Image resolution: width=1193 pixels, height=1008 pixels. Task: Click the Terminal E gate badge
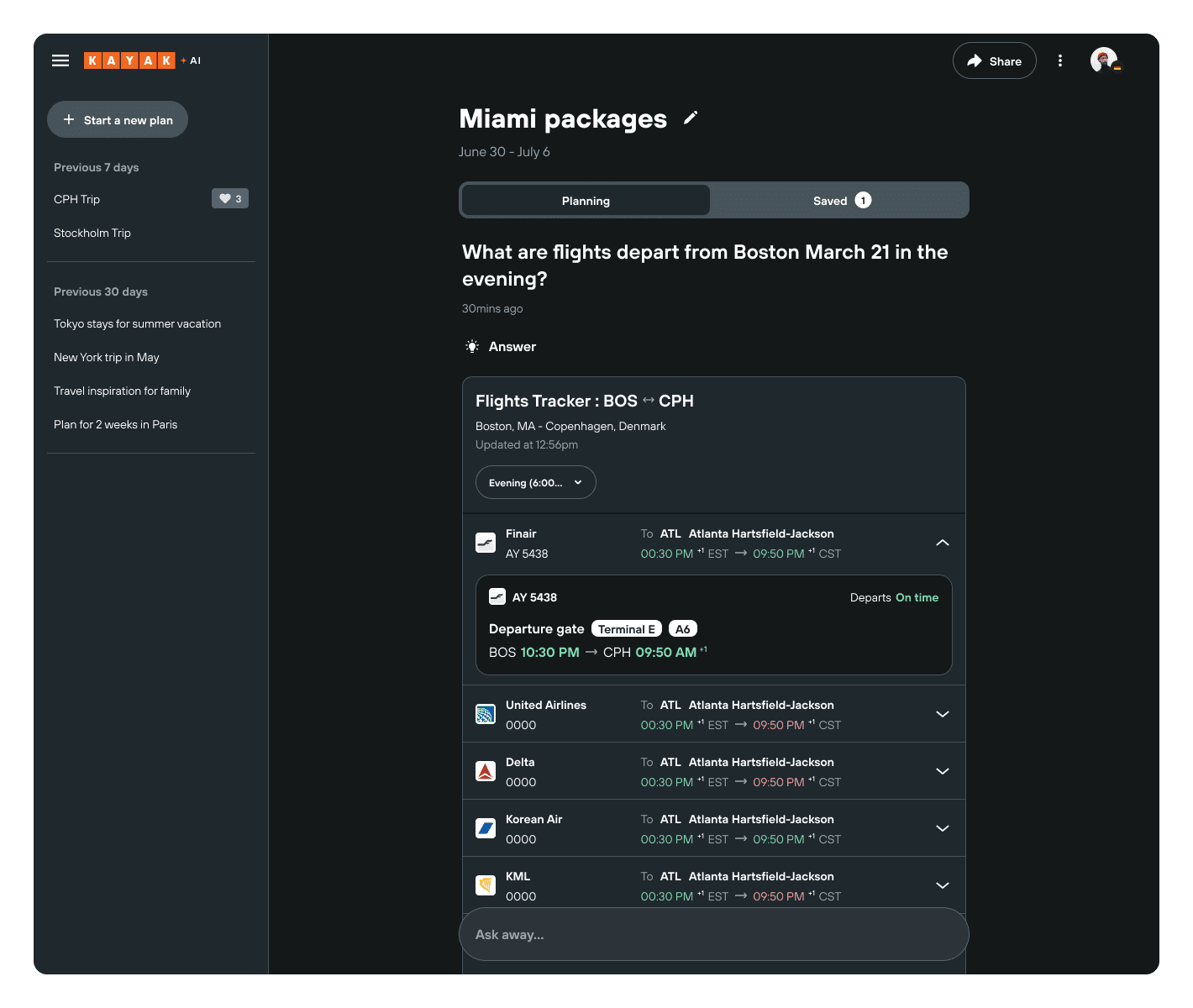pyautogui.click(x=627, y=629)
